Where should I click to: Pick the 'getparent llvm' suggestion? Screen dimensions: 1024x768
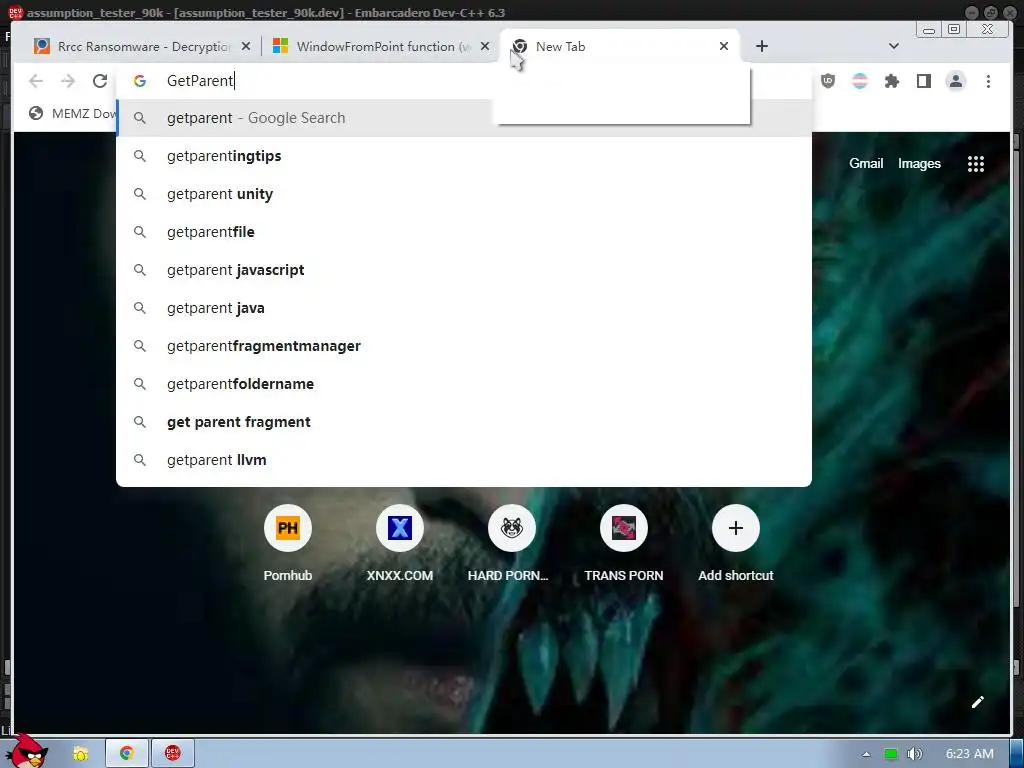click(464, 460)
